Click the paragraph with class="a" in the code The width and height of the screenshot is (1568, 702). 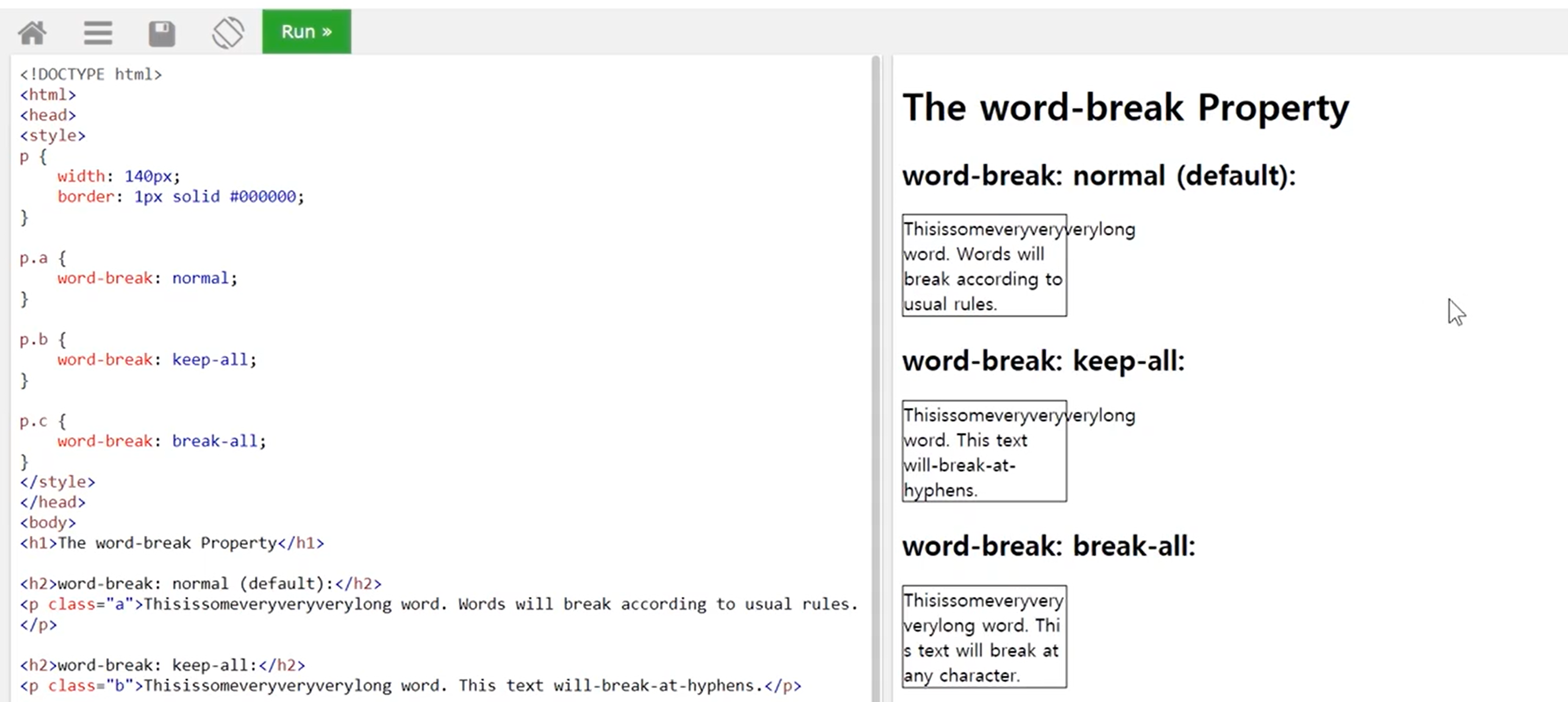(438, 605)
